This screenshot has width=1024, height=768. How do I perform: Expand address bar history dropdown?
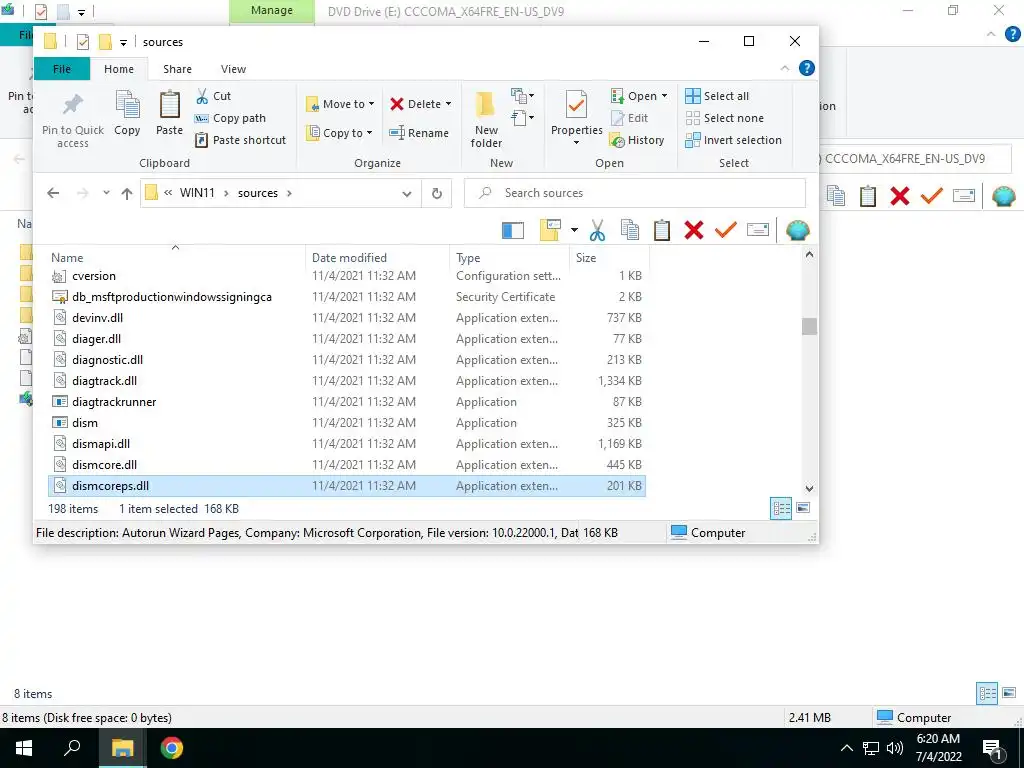(x=406, y=193)
